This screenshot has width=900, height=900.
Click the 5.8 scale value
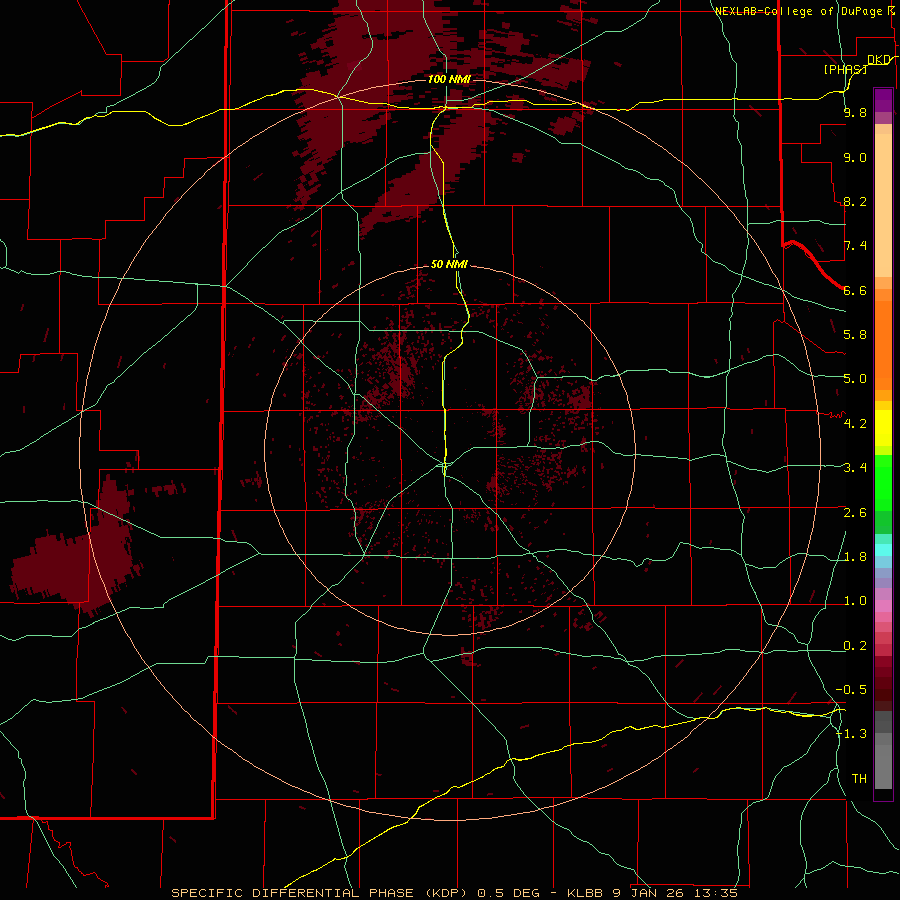855,335
